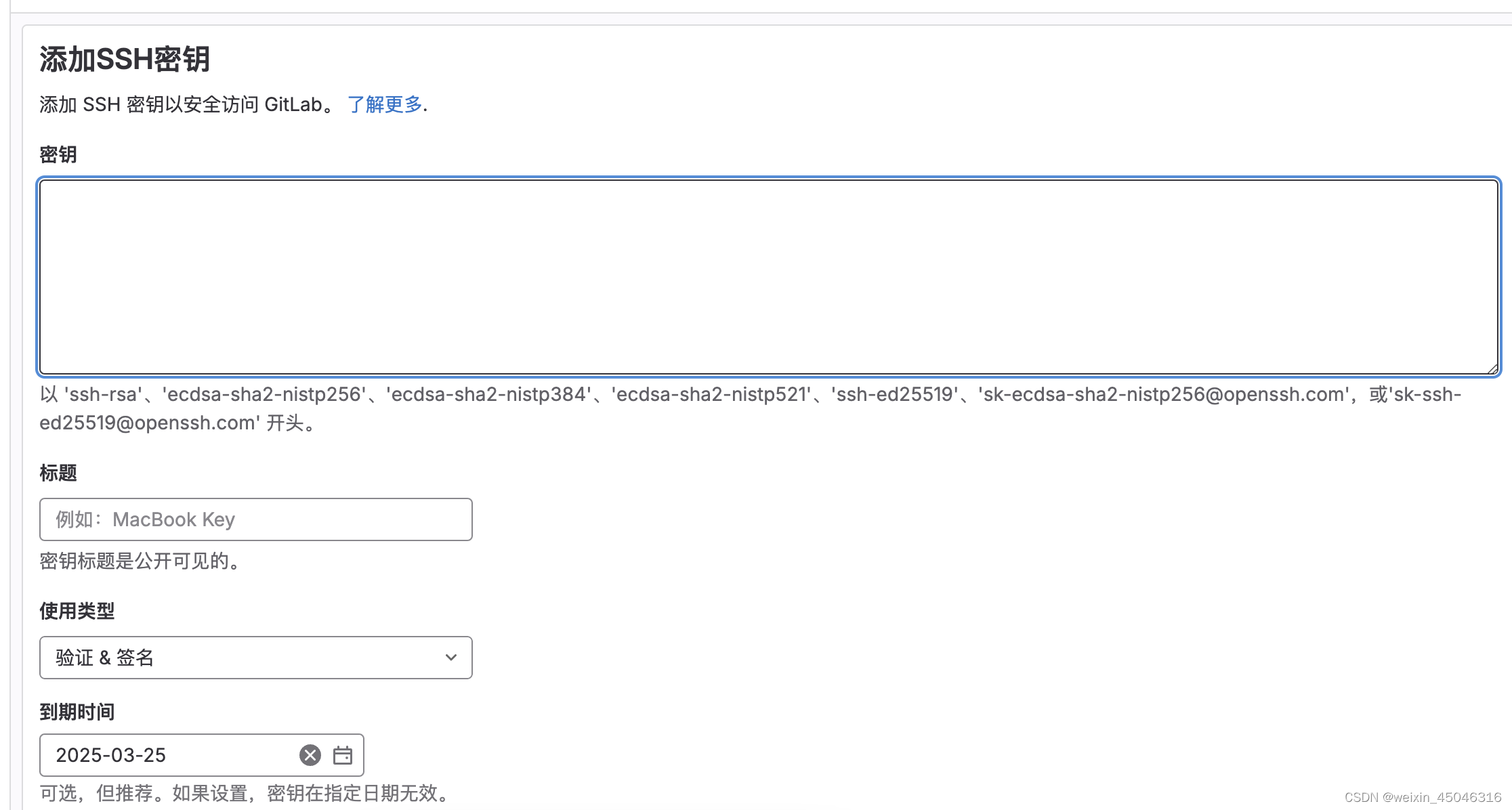Click the key textarea resize handle
The image size is (1512, 810).
[1492, 368]
